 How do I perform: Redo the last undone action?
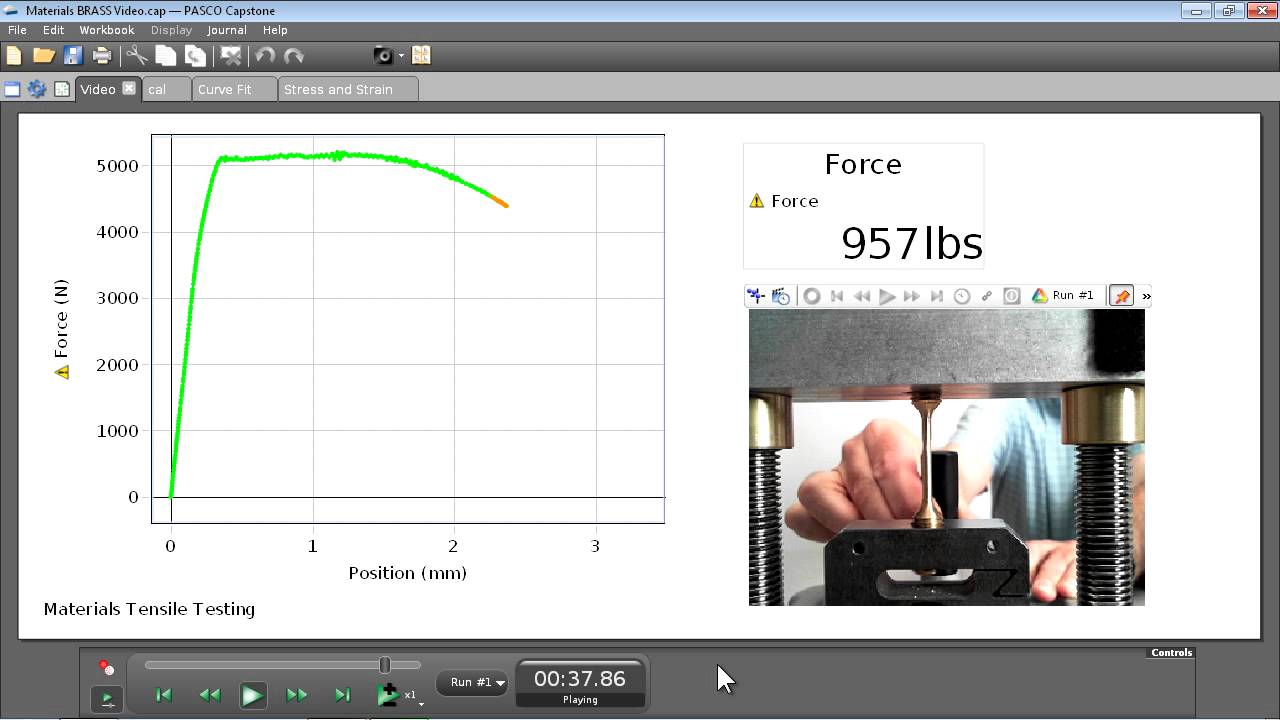pyautogui.click(x=294, y=56)
